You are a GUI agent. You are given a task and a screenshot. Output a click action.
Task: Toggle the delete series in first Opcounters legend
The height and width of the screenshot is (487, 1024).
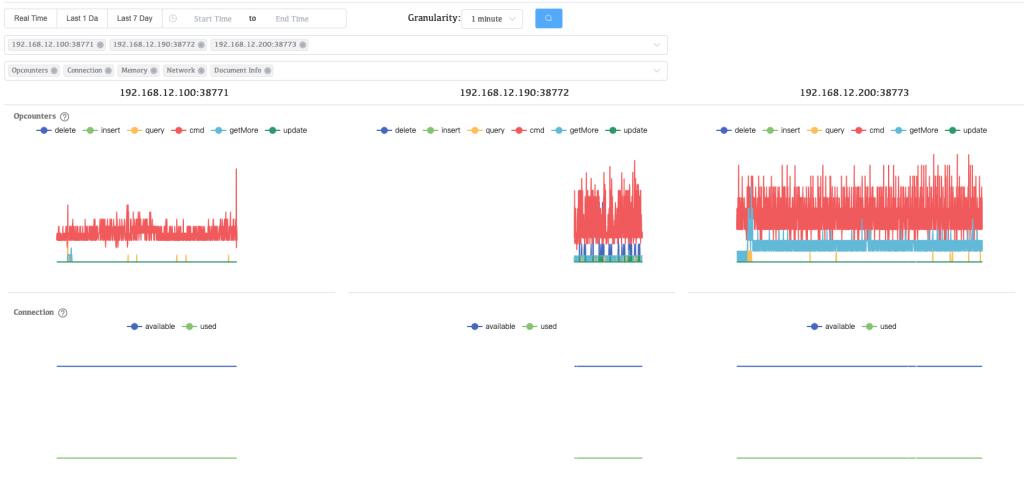coord(57,131)
